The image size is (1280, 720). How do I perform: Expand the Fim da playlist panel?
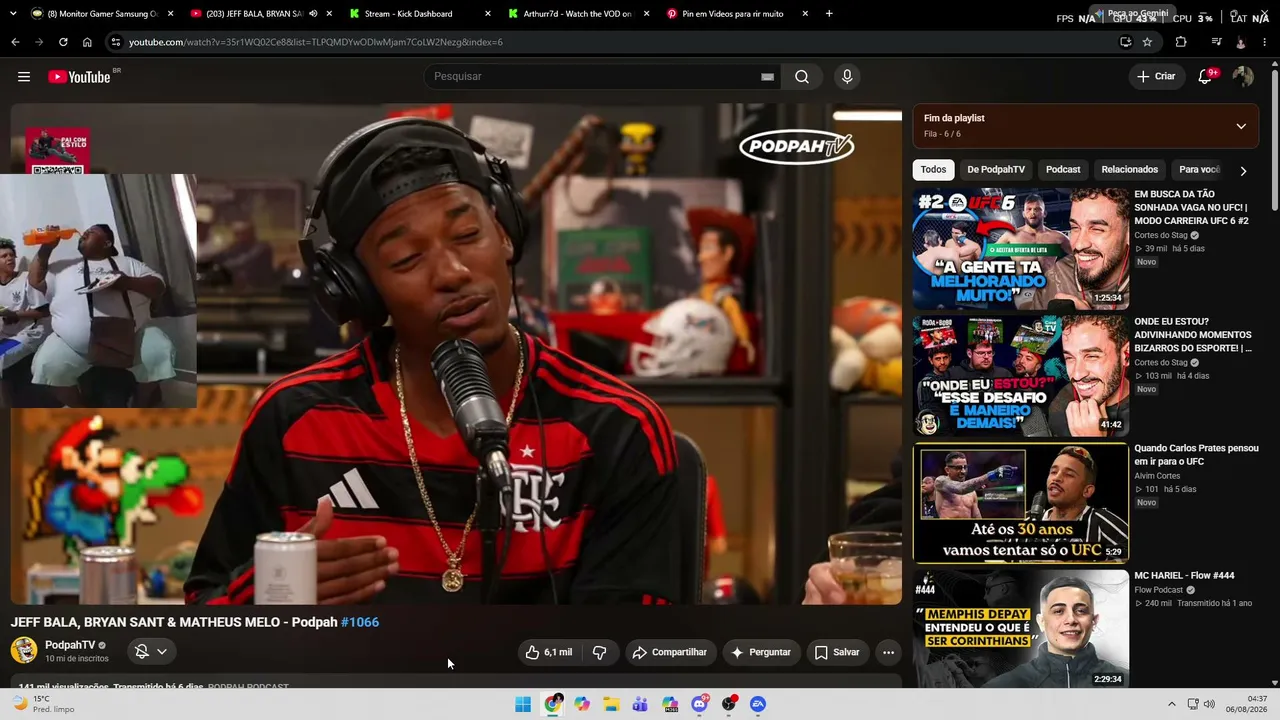(1241, 126)
